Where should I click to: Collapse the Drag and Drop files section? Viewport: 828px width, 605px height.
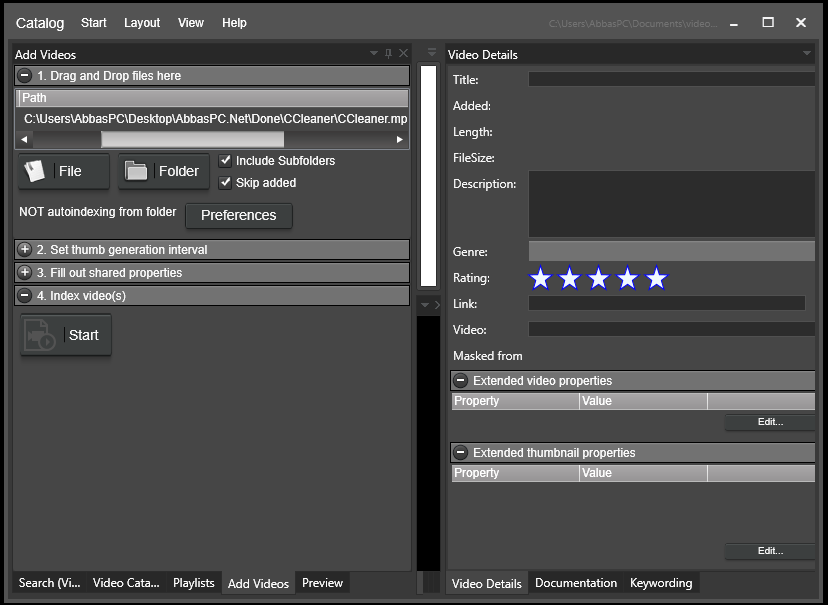(24, 75)
